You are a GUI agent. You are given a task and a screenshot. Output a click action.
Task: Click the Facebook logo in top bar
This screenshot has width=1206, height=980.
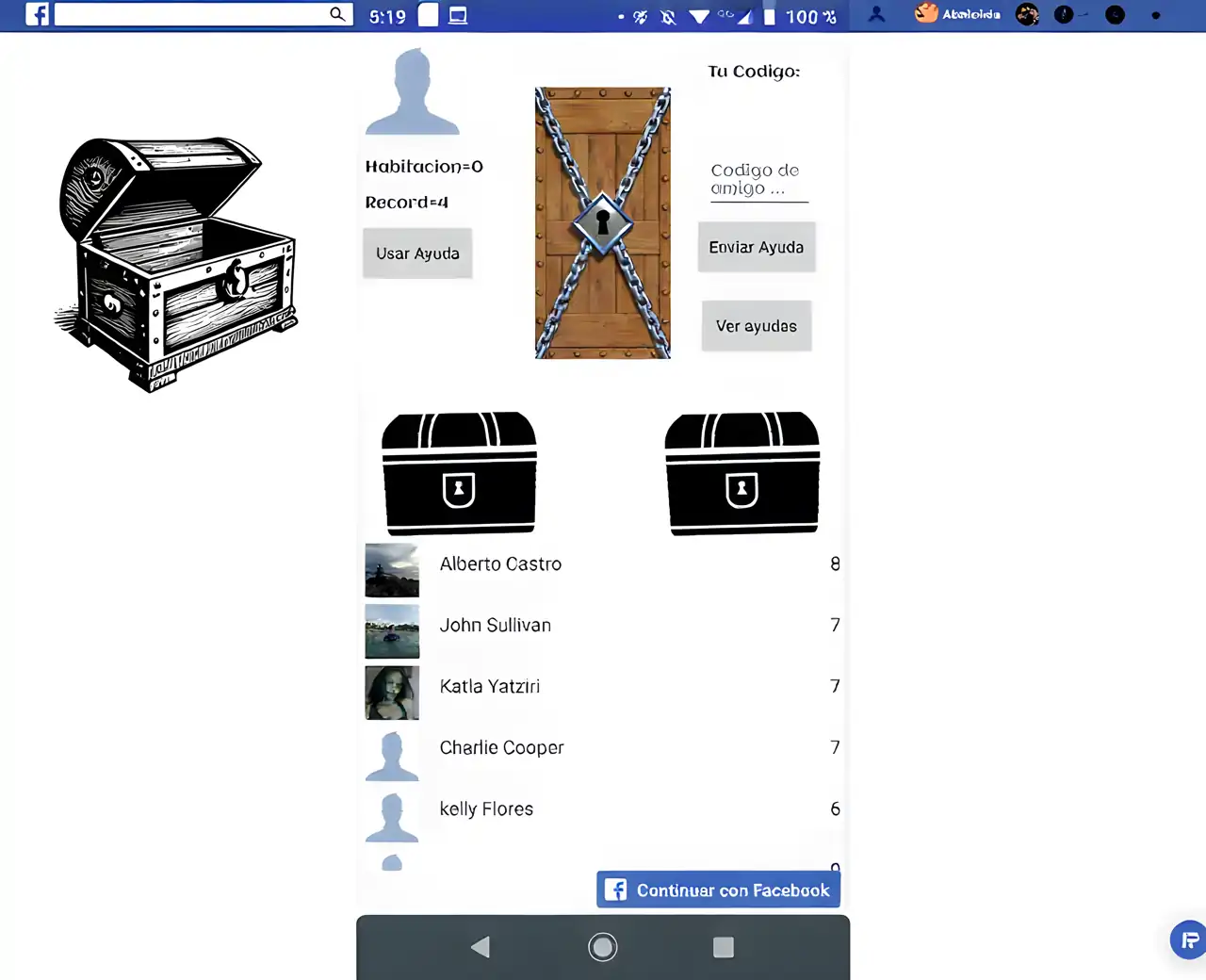coord(37,14)
